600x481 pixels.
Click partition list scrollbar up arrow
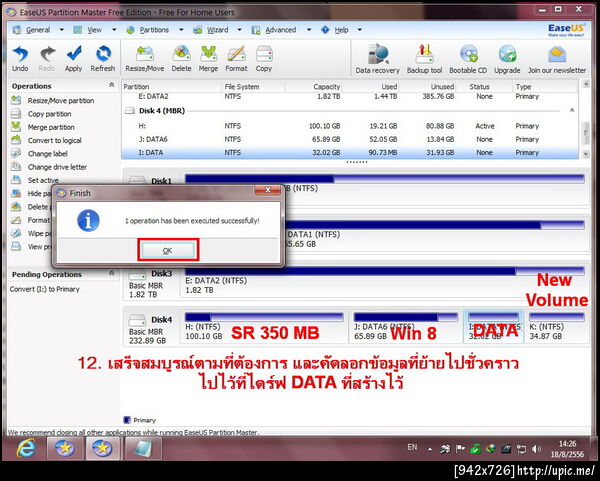coord(585,84)
